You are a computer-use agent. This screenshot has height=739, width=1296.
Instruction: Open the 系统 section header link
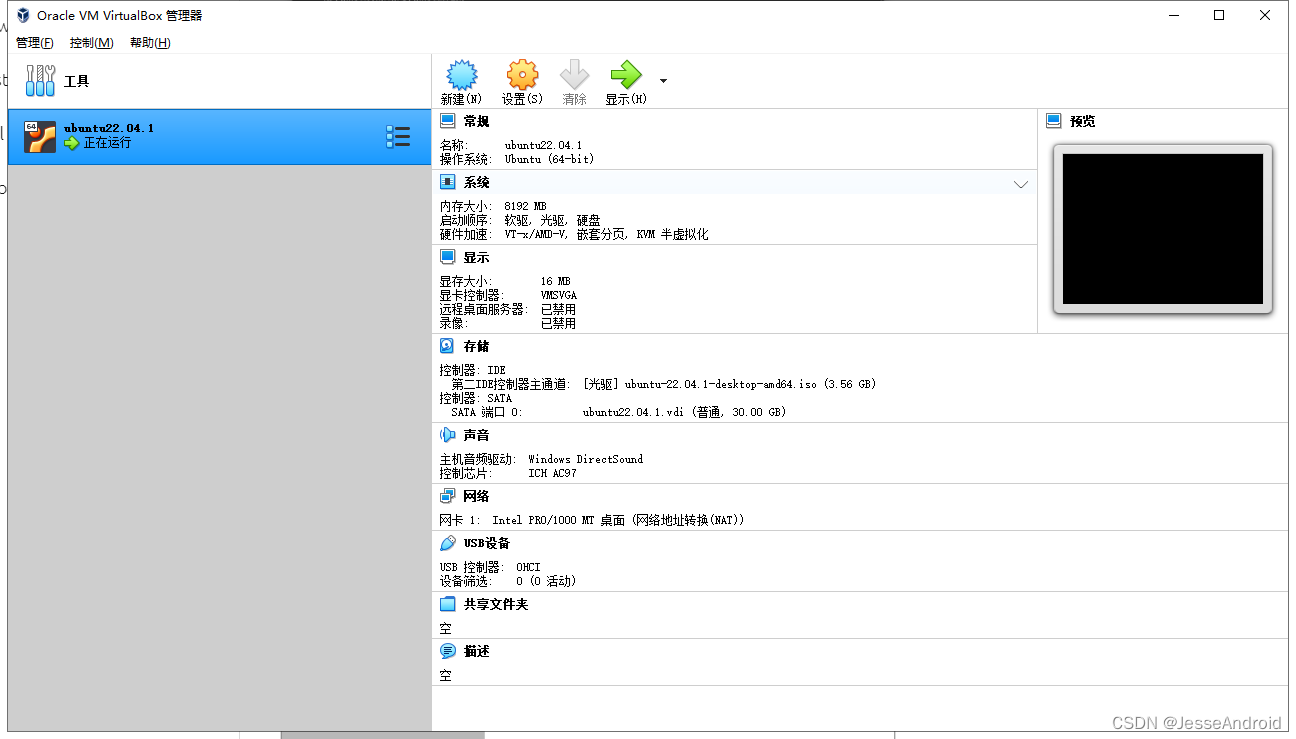point(477,182)
